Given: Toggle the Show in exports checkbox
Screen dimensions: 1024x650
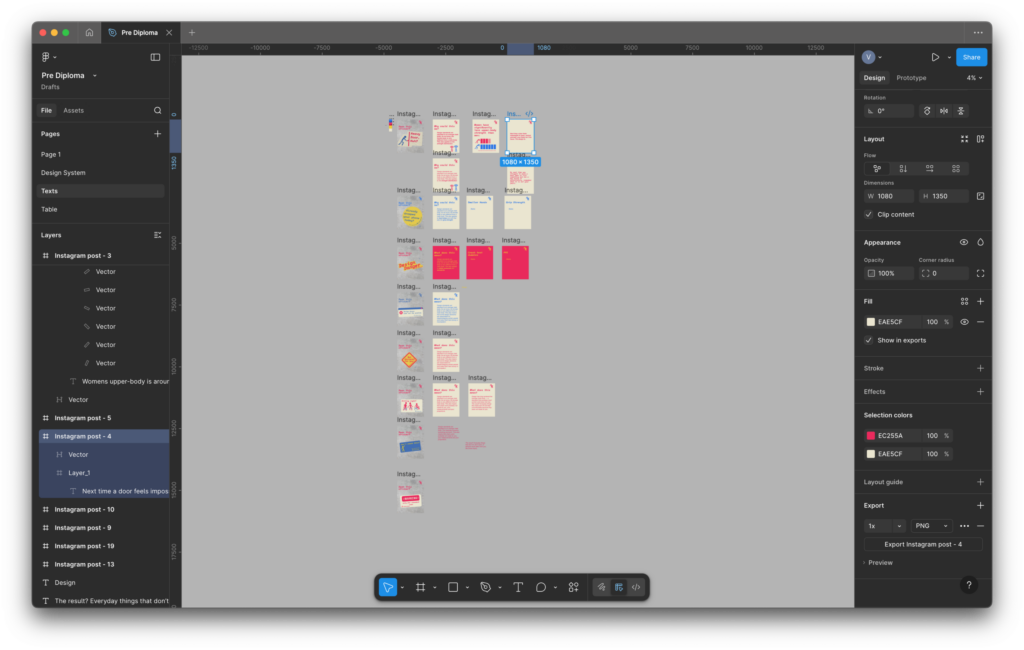Looking at the screenshot, I should point(869,340).
